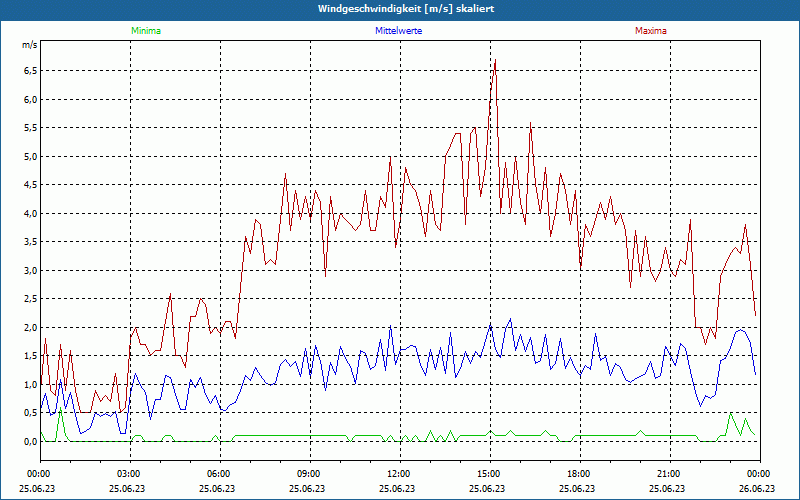Click the 12:00 time label

click(x=399, y=474)
